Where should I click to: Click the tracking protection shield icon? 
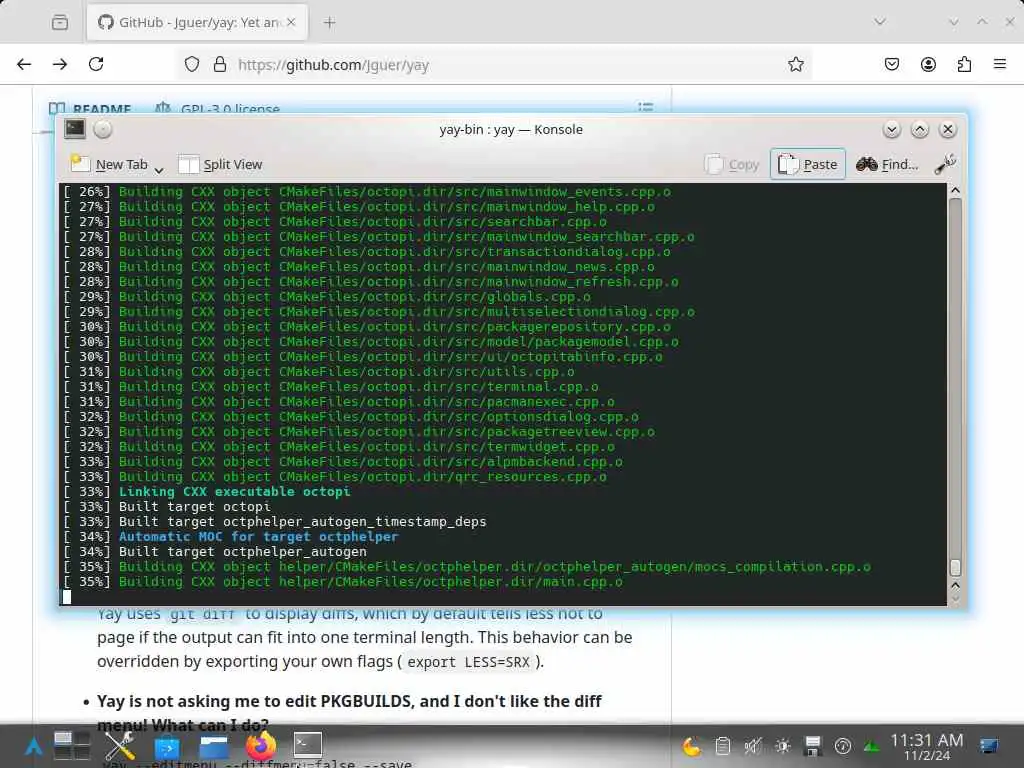[x=192, y=64]
